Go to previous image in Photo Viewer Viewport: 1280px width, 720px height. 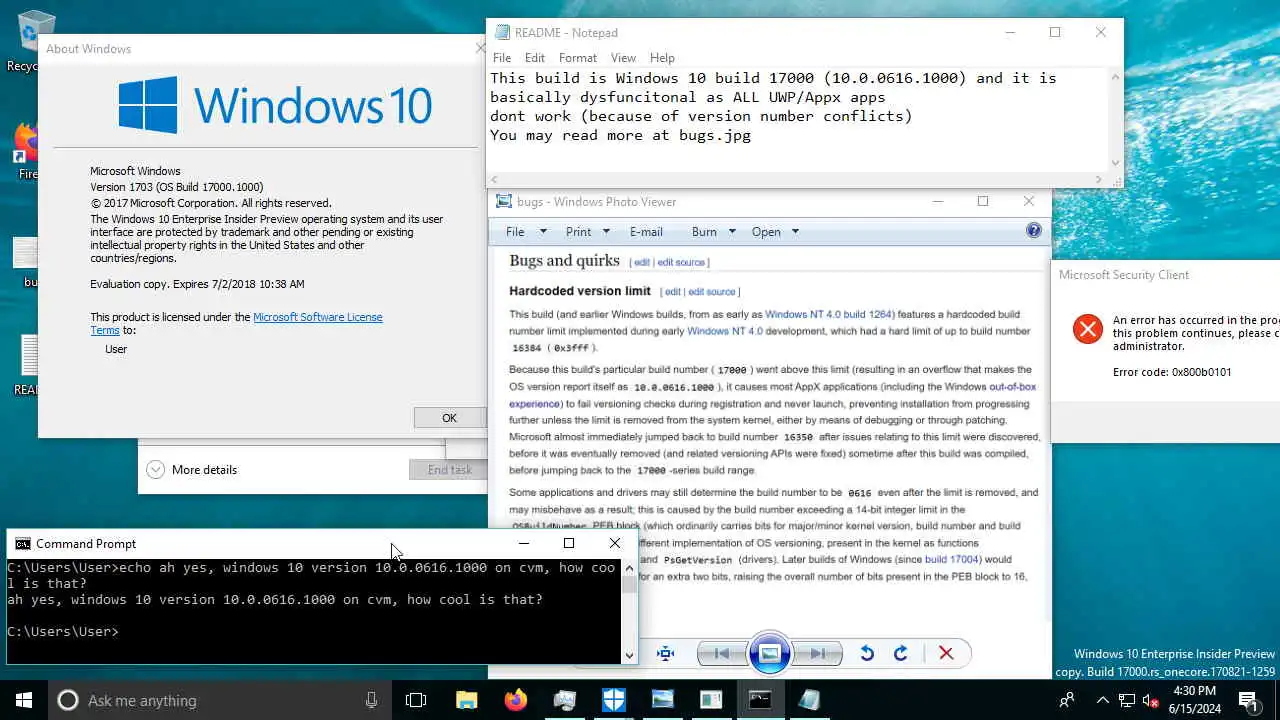(721, 653)
